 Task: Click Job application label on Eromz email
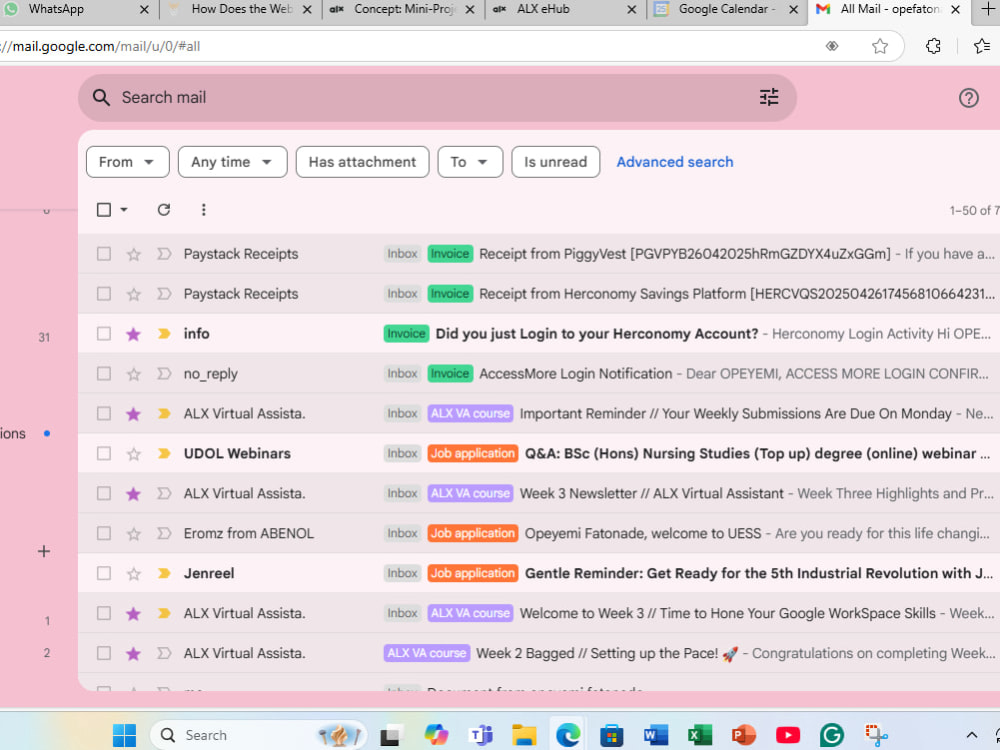pos(473,533)
